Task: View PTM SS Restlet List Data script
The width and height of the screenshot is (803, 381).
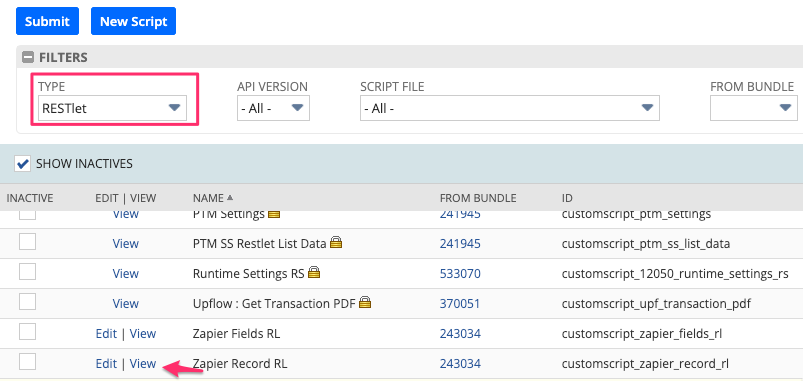Action: [125, 244]
